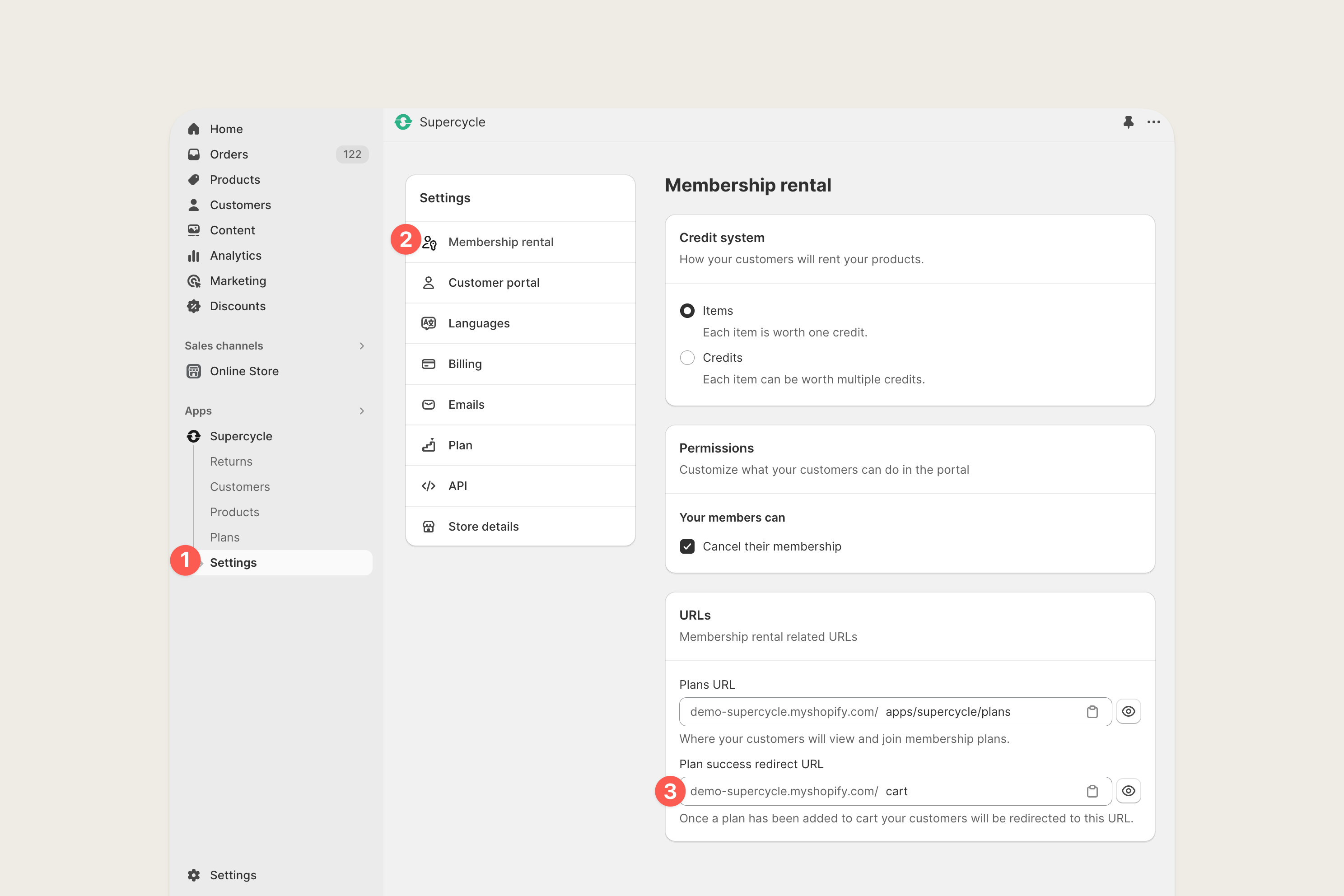Viewport: 1344px width, 896px height.
Task: Copy the Plans URL with clipboard icon
Action: tap(1092, 711)
